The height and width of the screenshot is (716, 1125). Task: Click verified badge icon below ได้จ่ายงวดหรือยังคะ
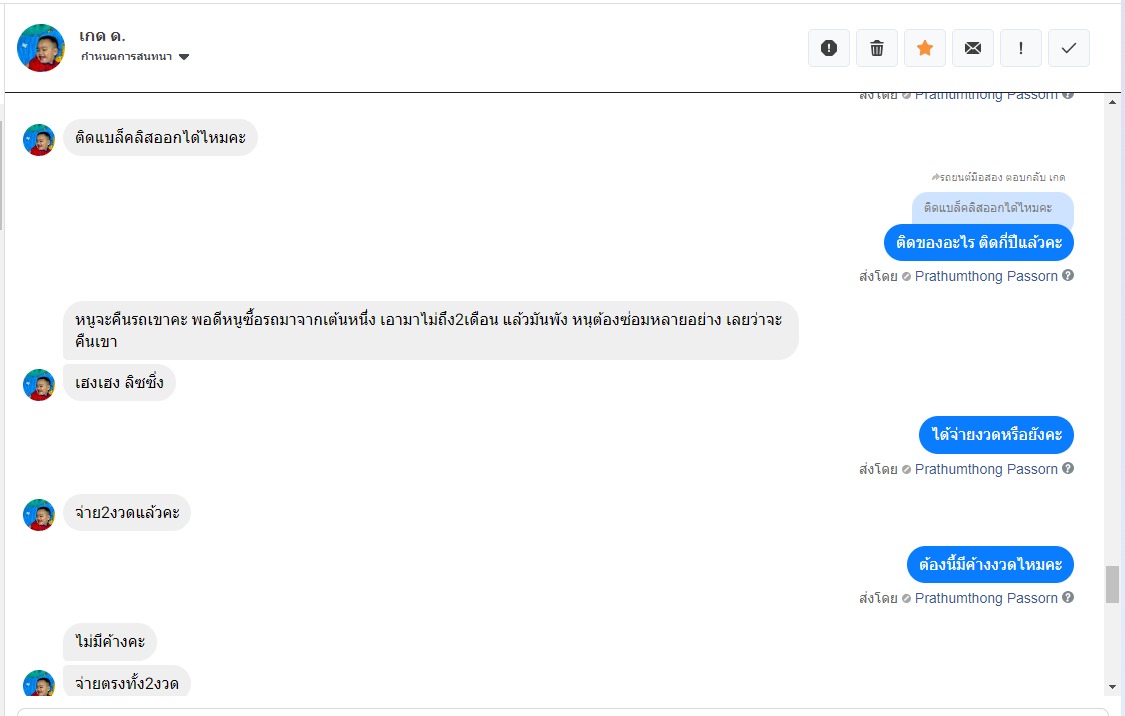[x=906, y=469]
